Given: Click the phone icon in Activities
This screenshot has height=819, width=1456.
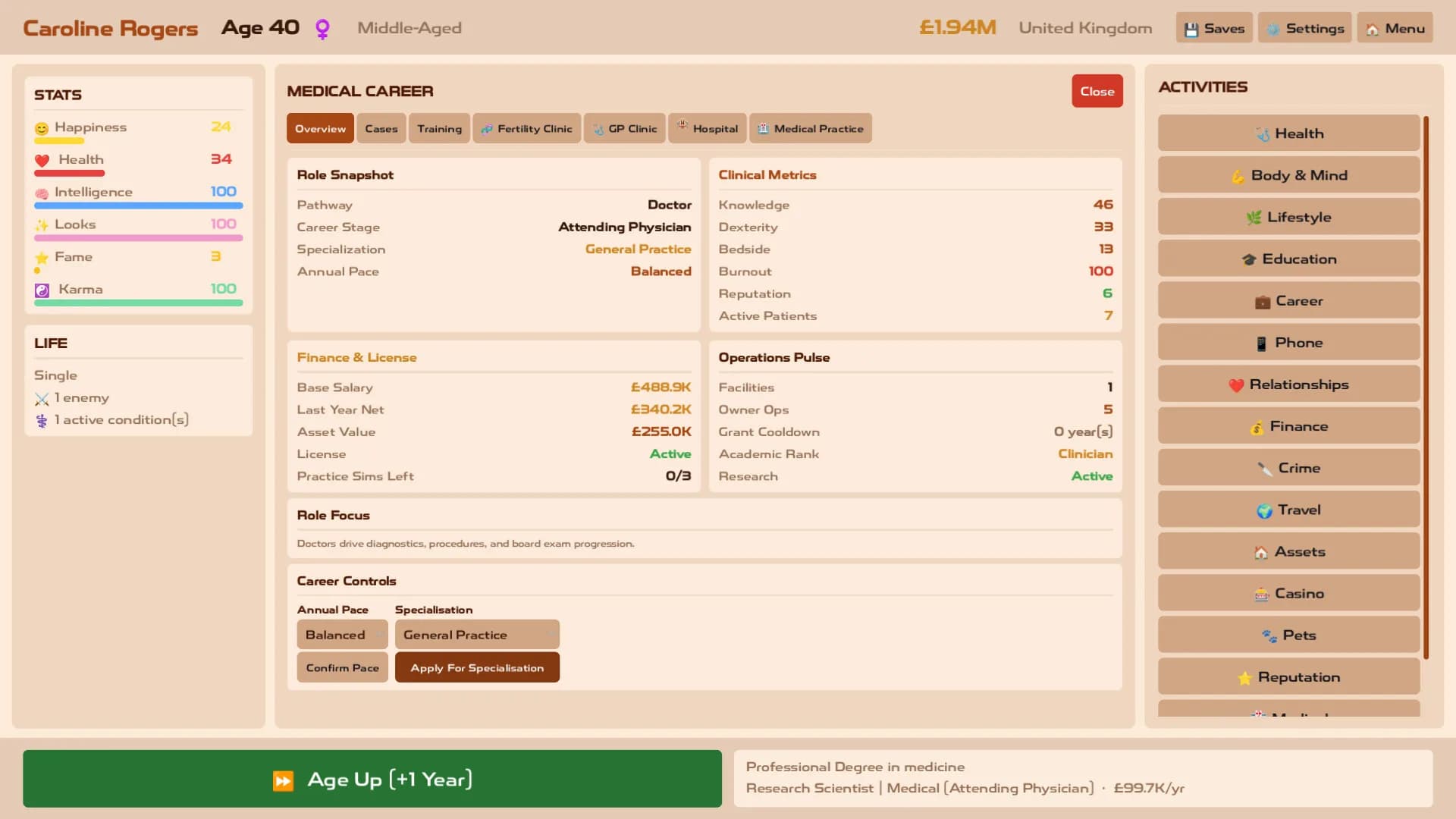Looking at the screenshot, I should pyautogui.click(x=1262, y=344).
